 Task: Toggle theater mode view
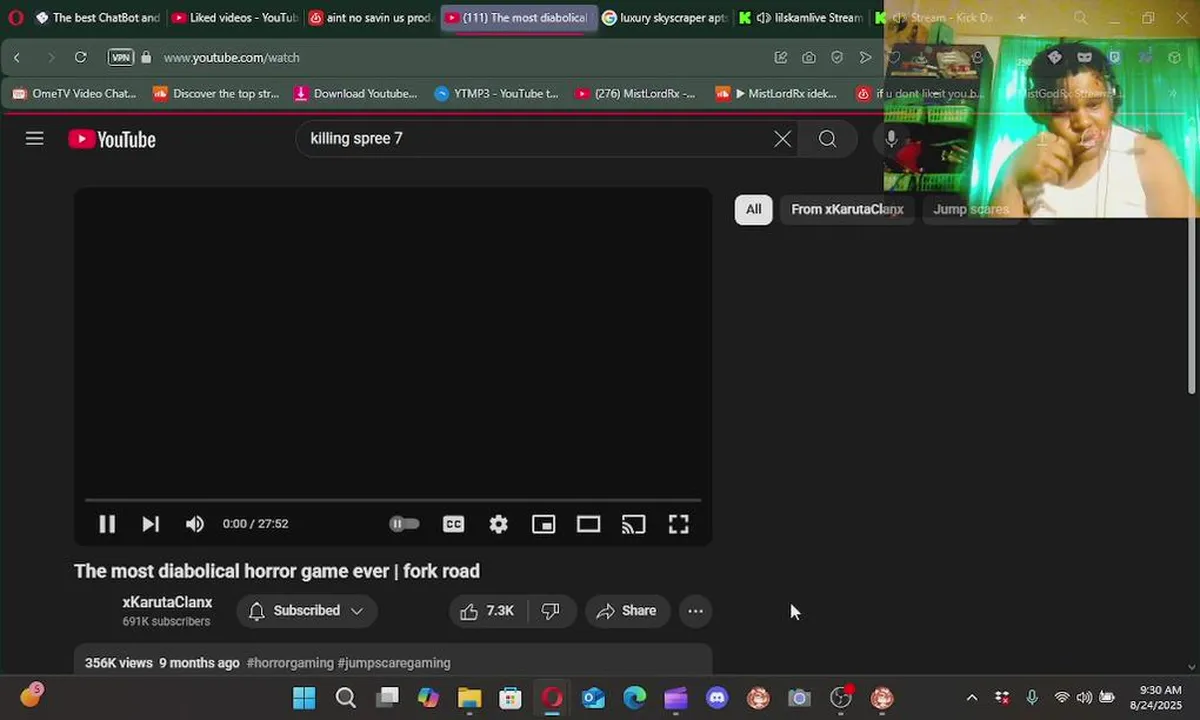(588, 524)
